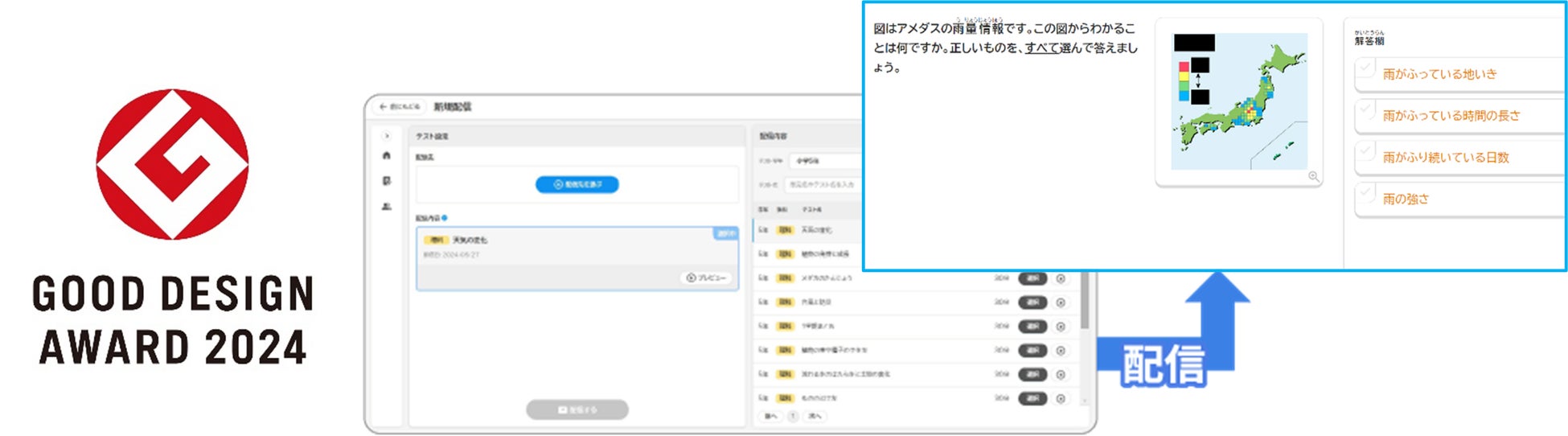Click the circle icon in the メダカのたんじょう row
This screenshot has height=436, width=1568.
tap(1061, 278)
